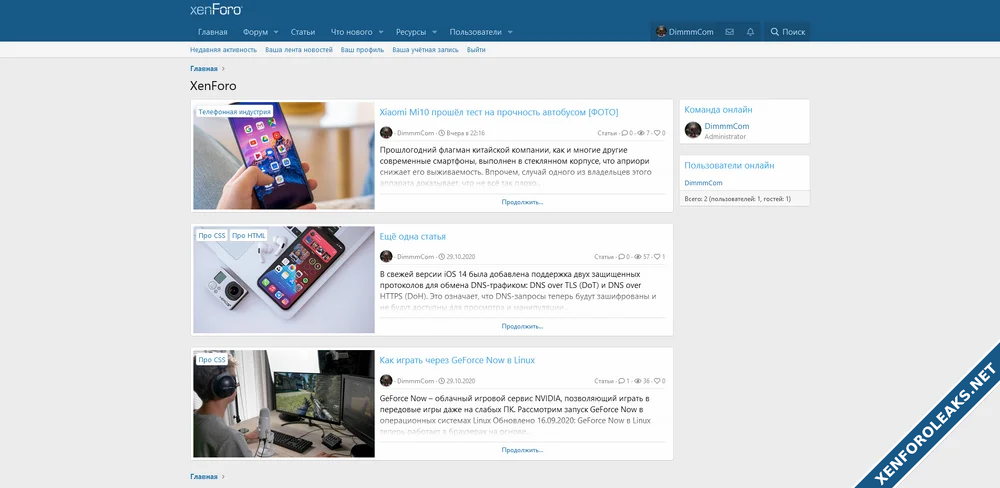Image resolution: width=1000 pixels, height=488 pixels.
Task: Click the author avatar under the GeForce Now article
Action: pos(386,380)
